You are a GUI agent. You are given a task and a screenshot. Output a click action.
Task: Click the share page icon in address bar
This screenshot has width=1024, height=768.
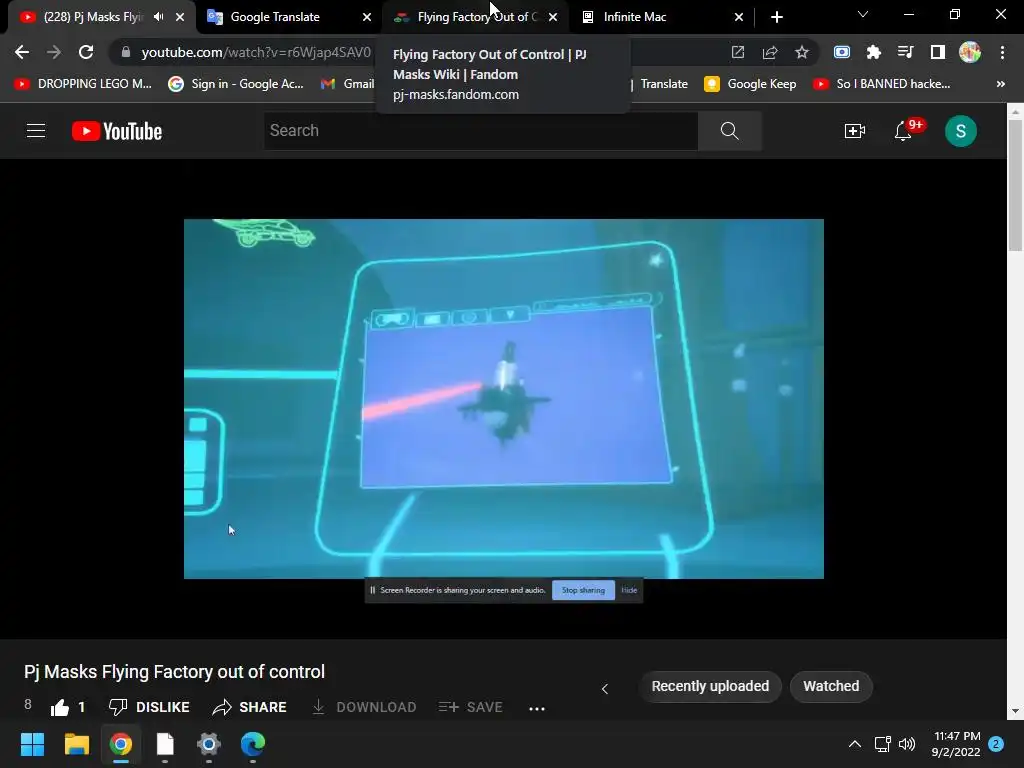pos(770,52)
